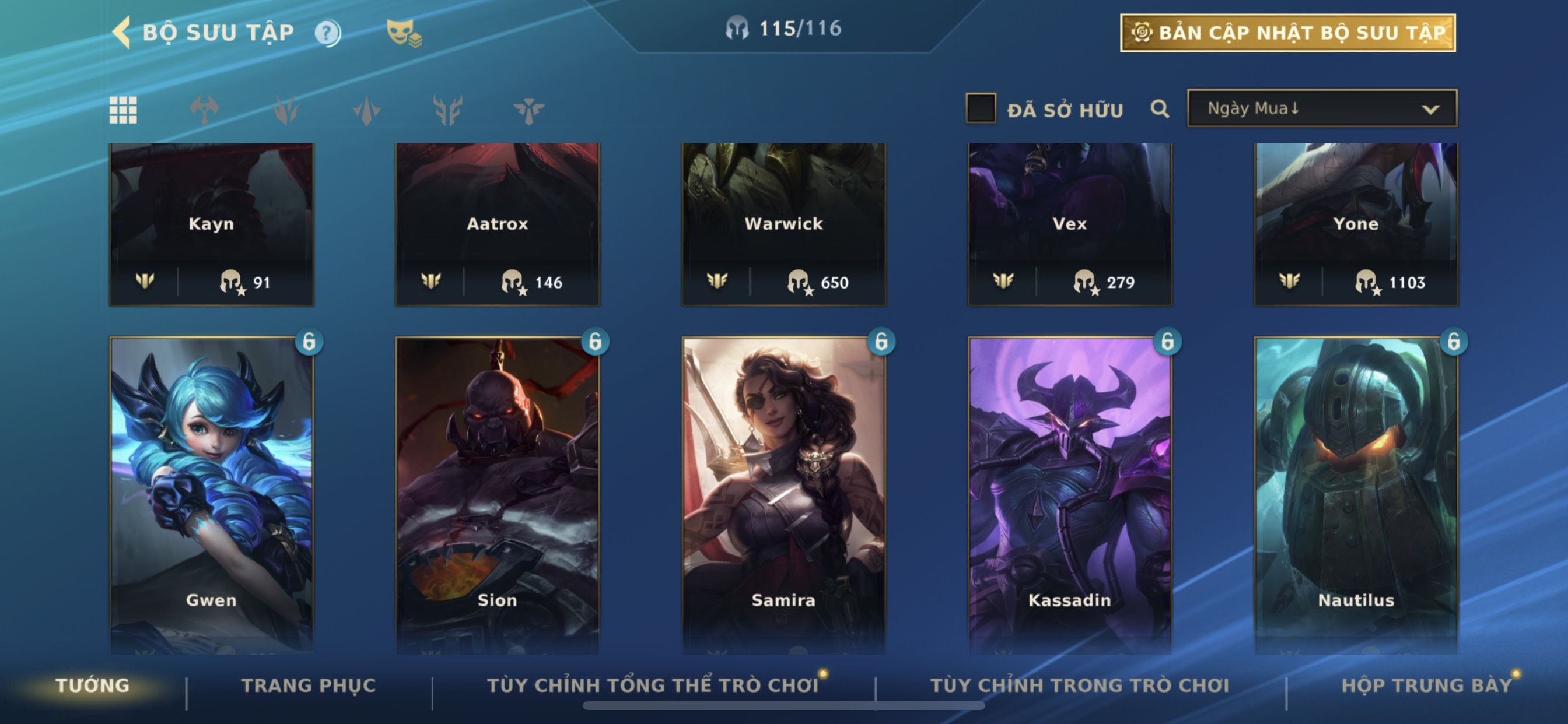The image size is (1568, 724).
Task: Go back with the Bộ Sưu Tập arrow
Action: tap(121, 31)
